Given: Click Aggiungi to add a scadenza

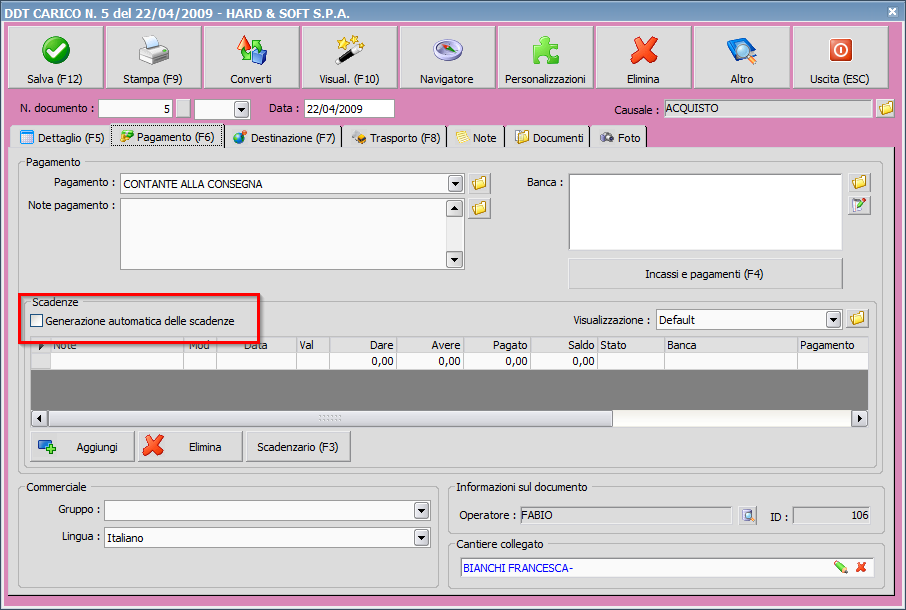Looking at the screenshot, I should pyautogui.click(x=82, y=447).
